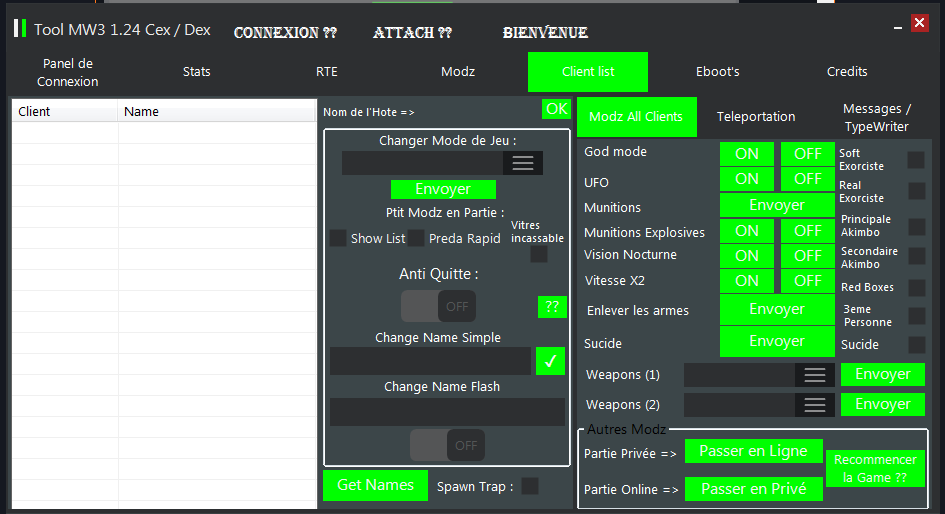Image resolution: width=945 pixels, height=514 pixels.
Task: Open the Panel de Connexion tab
Action: (68, 72)
